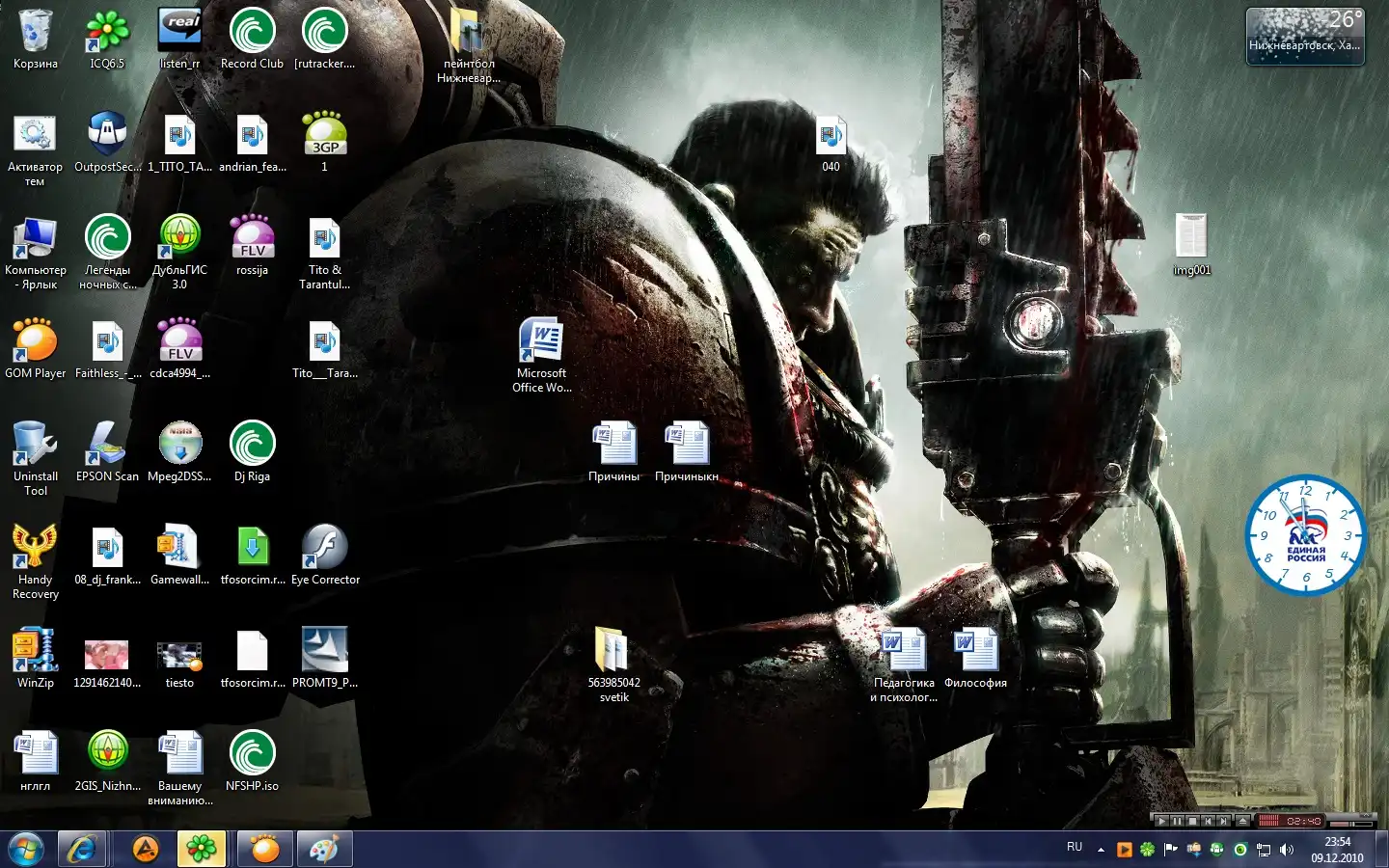The height and width of the screenshot is (868, 1389).
Task: Launch the EPSON Scan shortcut
Action: [x=107, y=446]
